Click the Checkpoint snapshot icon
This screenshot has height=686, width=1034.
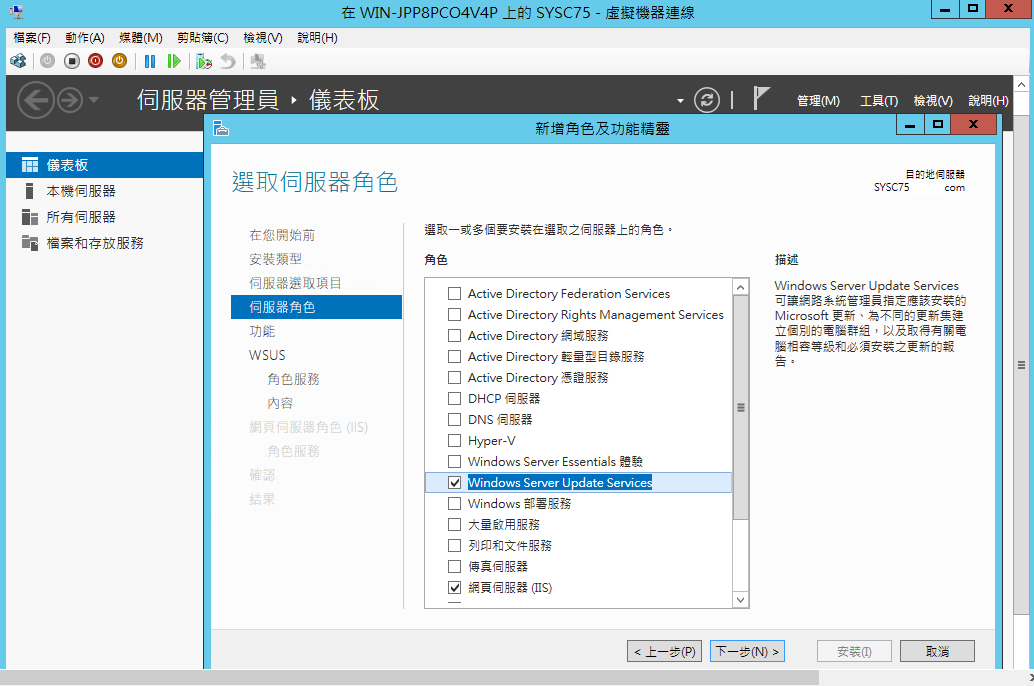[x=204, y=61]
